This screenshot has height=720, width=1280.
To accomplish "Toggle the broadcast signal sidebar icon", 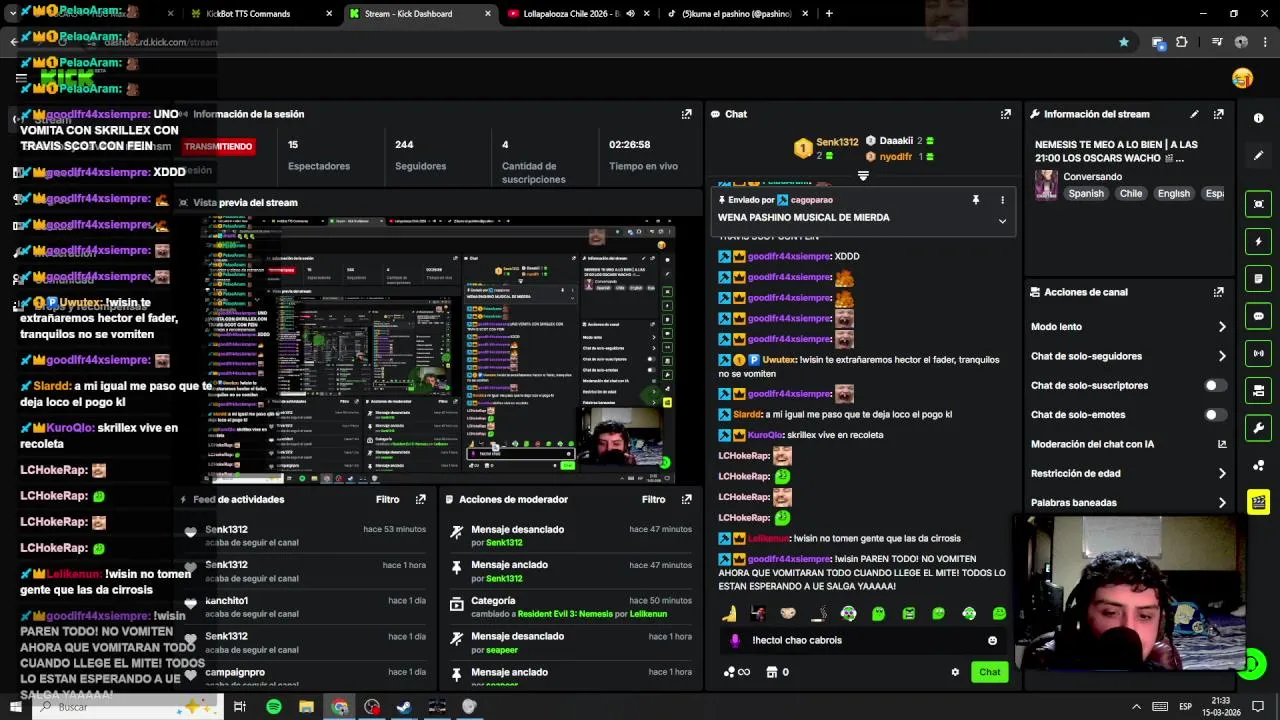I will point(1258,353).
